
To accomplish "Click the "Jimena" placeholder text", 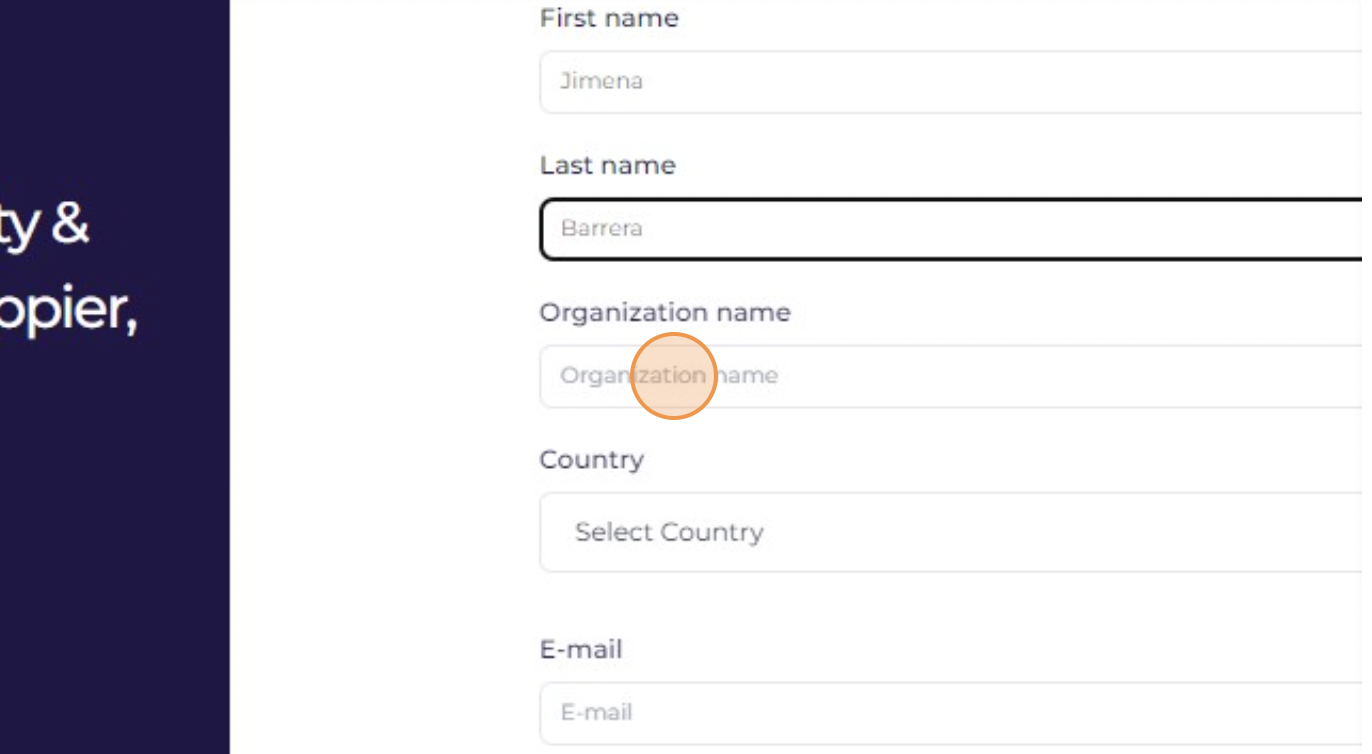I will pos(601,81).
